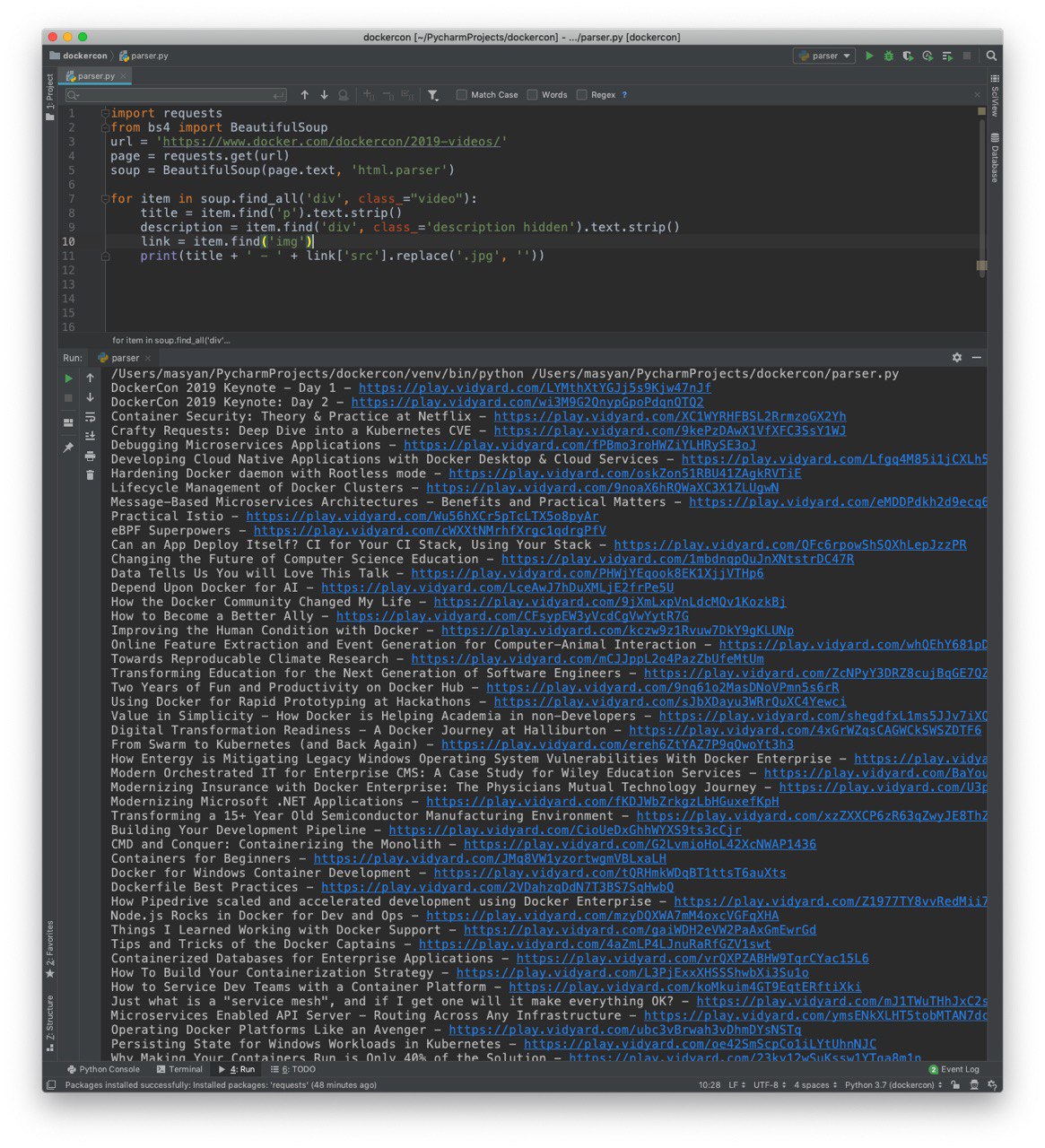This screenshot has height=1148, width=1045.
Task: Click dockercon breadcrumb in navigation bar
Action: [78, 56]
